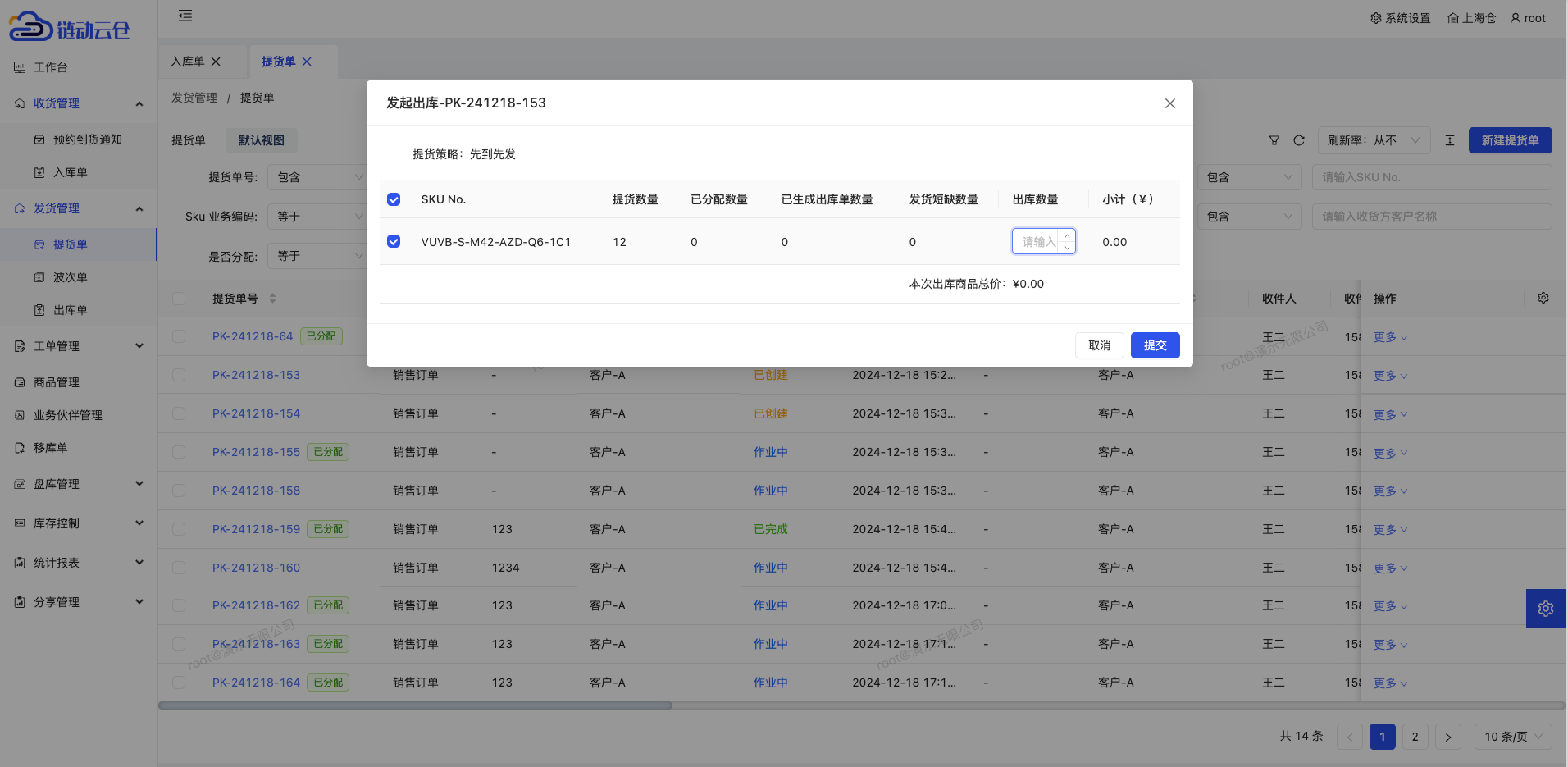The width and height of the screenshot is (1568, 767).
Task: Click the 提交 submit button
Action: (1155, 345)
